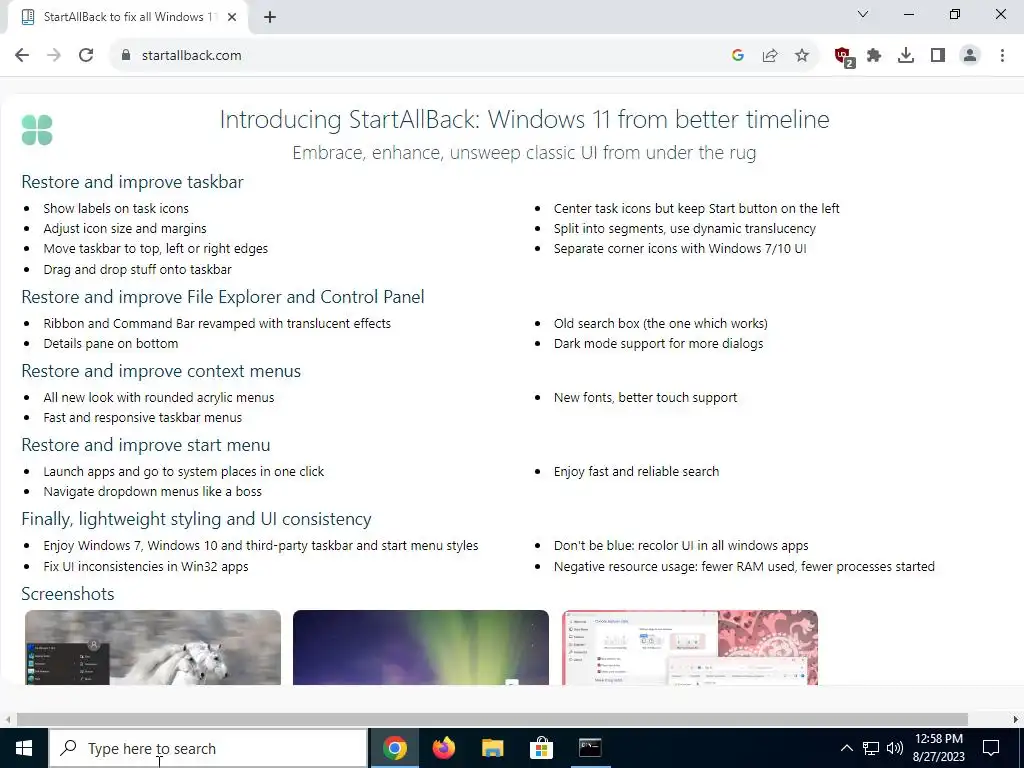Click the Restore and improve taskbar heading

pos(133,182)
